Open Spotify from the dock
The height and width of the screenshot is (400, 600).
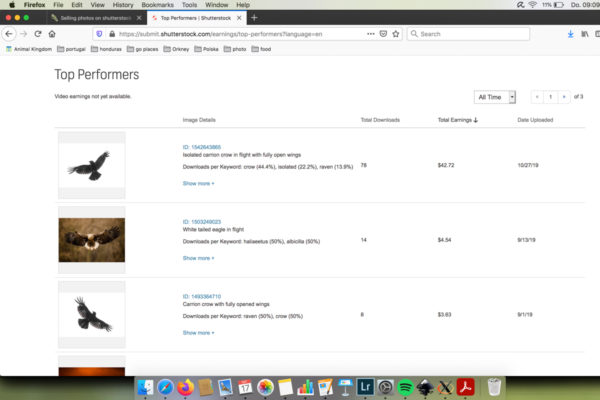pyautogui.click(x=405, y=387)
